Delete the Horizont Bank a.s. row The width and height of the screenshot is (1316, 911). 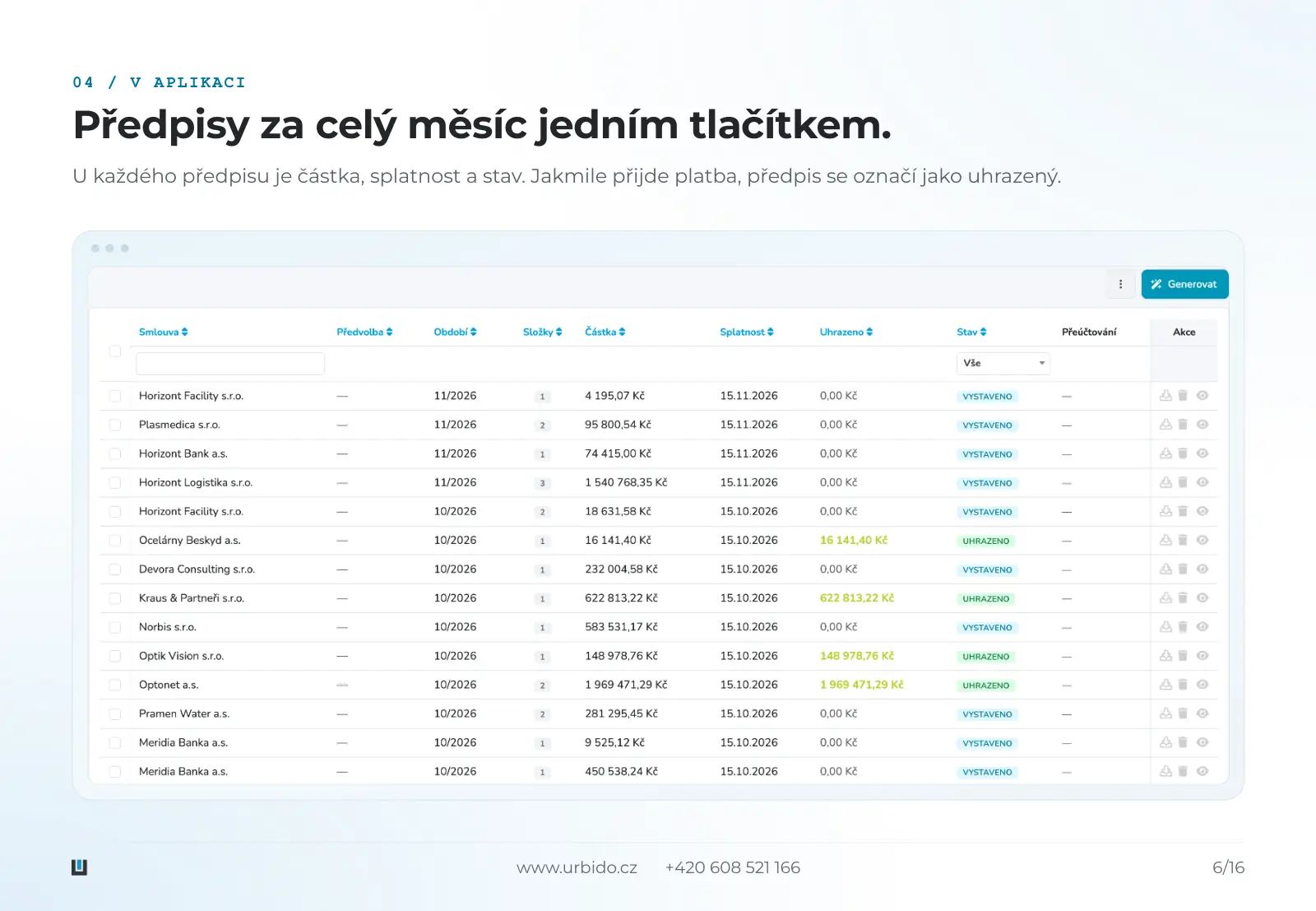[1183, 453]
